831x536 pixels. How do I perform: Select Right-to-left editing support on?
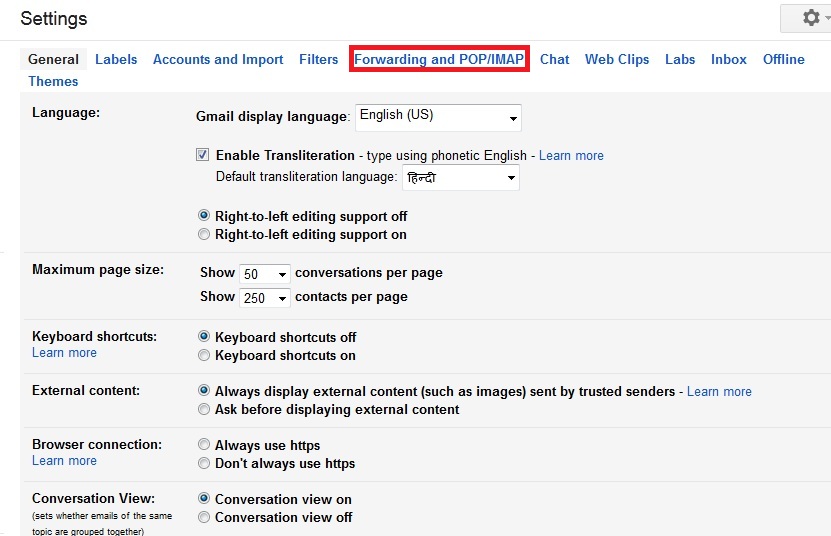coord(204,234)
